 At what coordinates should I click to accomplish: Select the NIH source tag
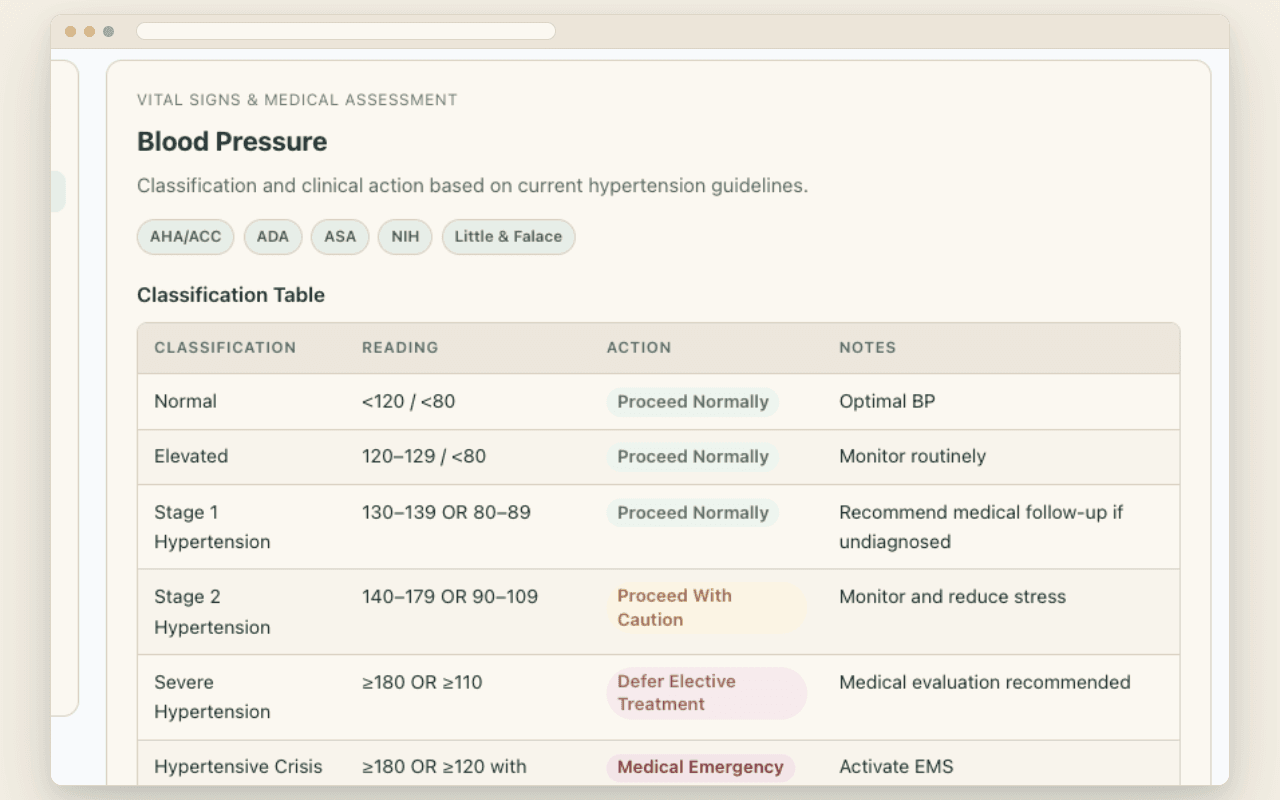[405, 237]
